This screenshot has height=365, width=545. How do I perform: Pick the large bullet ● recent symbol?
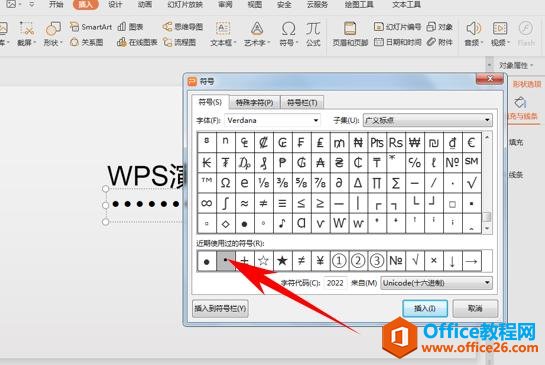click(x=206, y=261)
